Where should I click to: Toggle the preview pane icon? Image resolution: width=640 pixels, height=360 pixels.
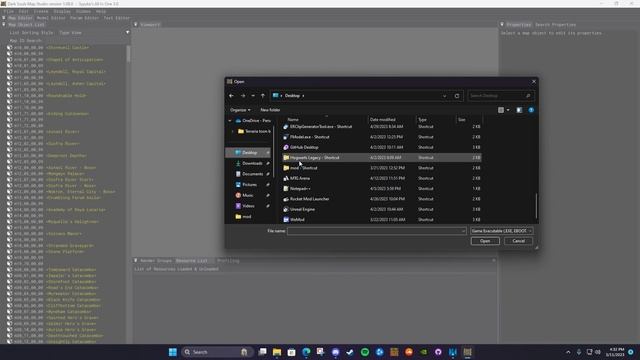click(x=519, y=110)
